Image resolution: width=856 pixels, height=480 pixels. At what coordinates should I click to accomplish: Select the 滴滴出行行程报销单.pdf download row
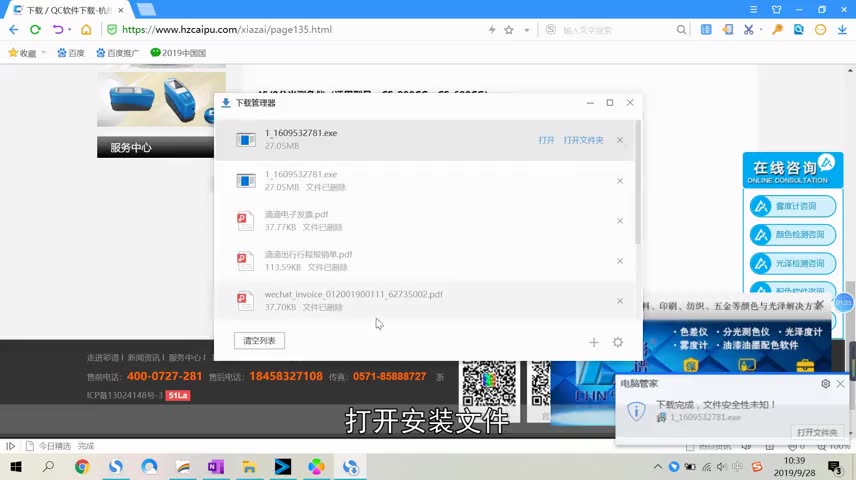click(425, 261)
